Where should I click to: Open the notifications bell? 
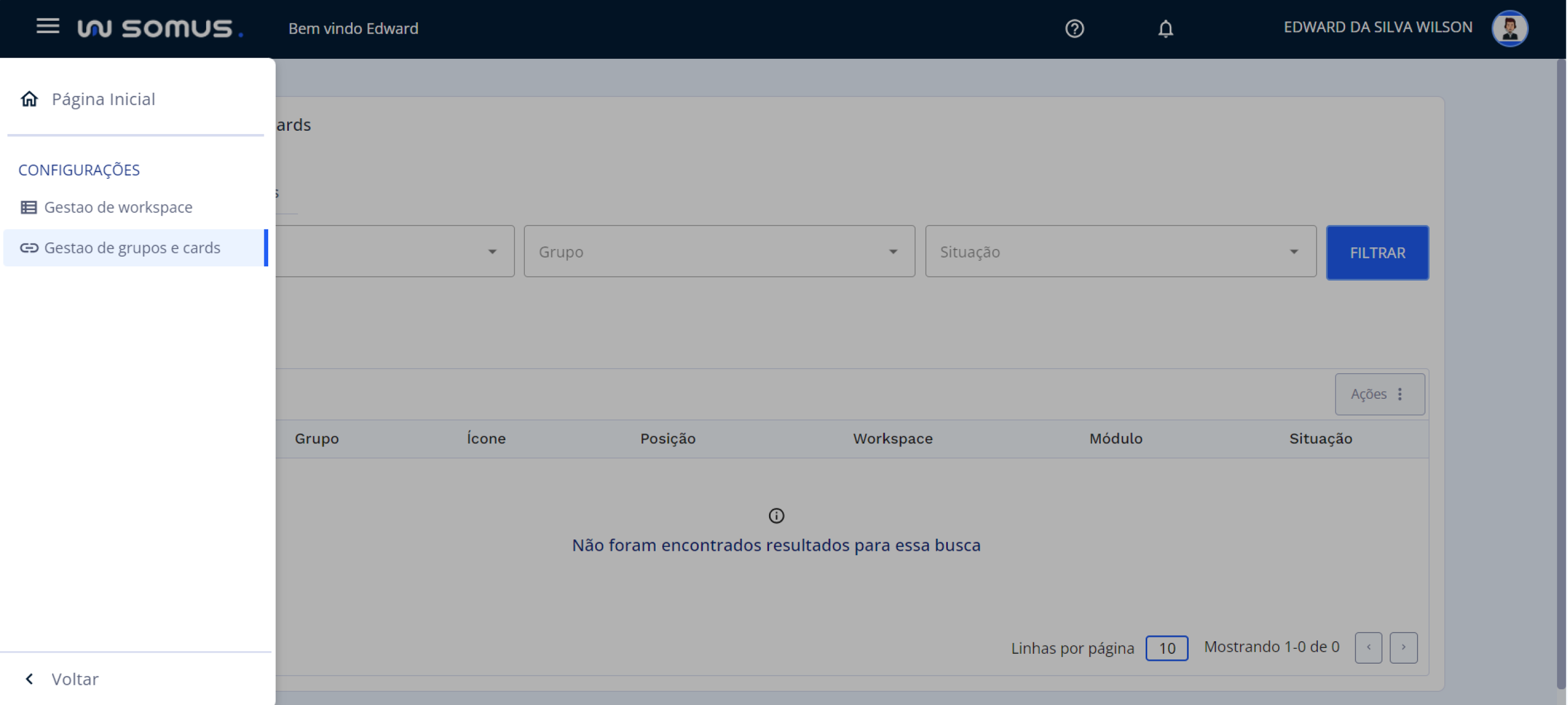[1165, 28]
